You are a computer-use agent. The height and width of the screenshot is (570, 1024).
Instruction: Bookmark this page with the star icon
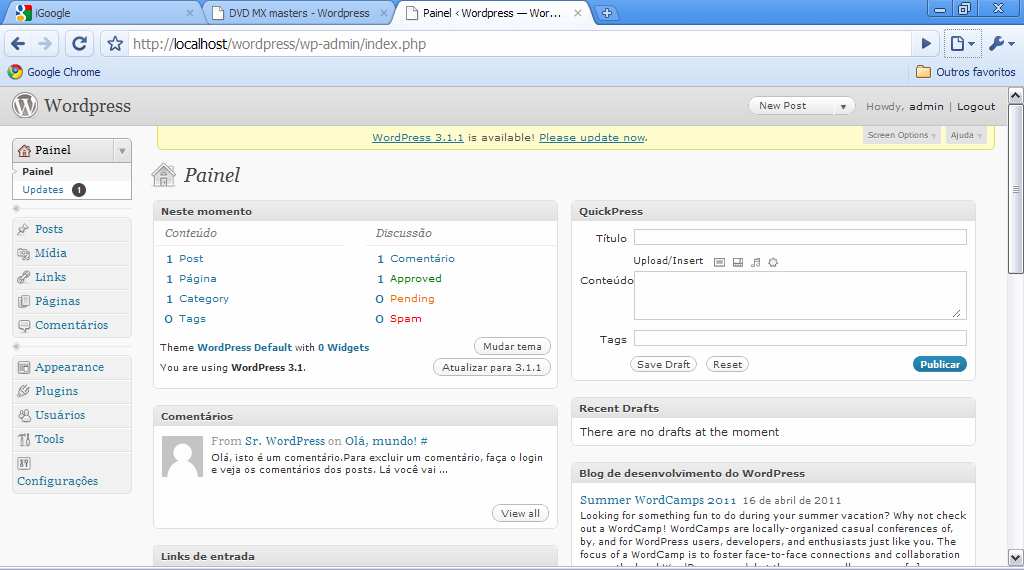(x=115, y=44)
